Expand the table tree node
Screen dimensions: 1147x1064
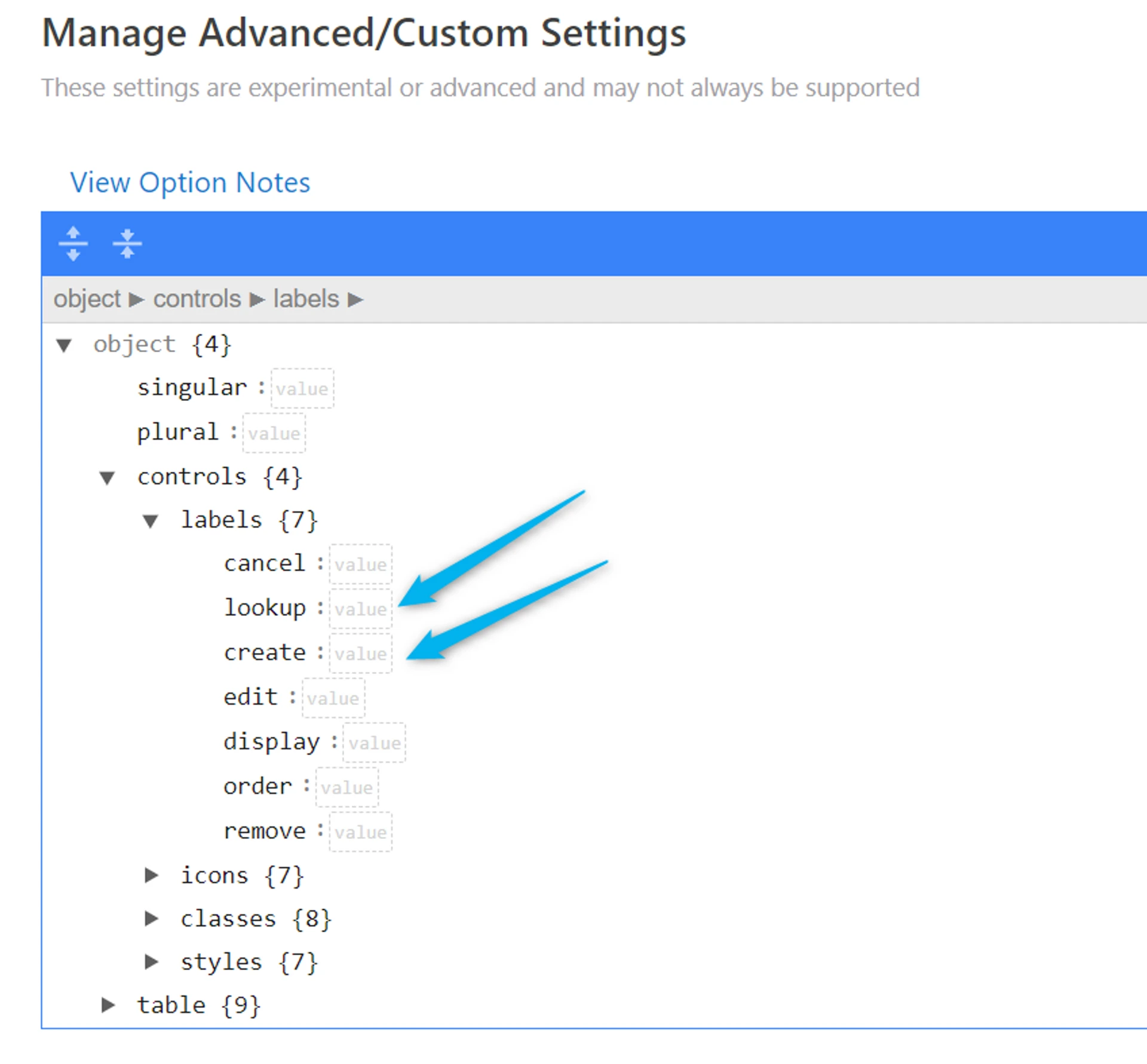[x=108, y=1005]
